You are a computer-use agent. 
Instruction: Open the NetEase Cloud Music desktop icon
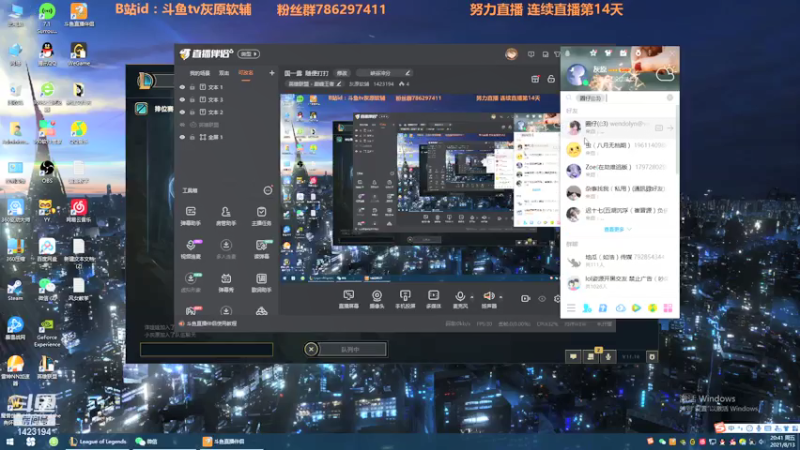point(78,211)
